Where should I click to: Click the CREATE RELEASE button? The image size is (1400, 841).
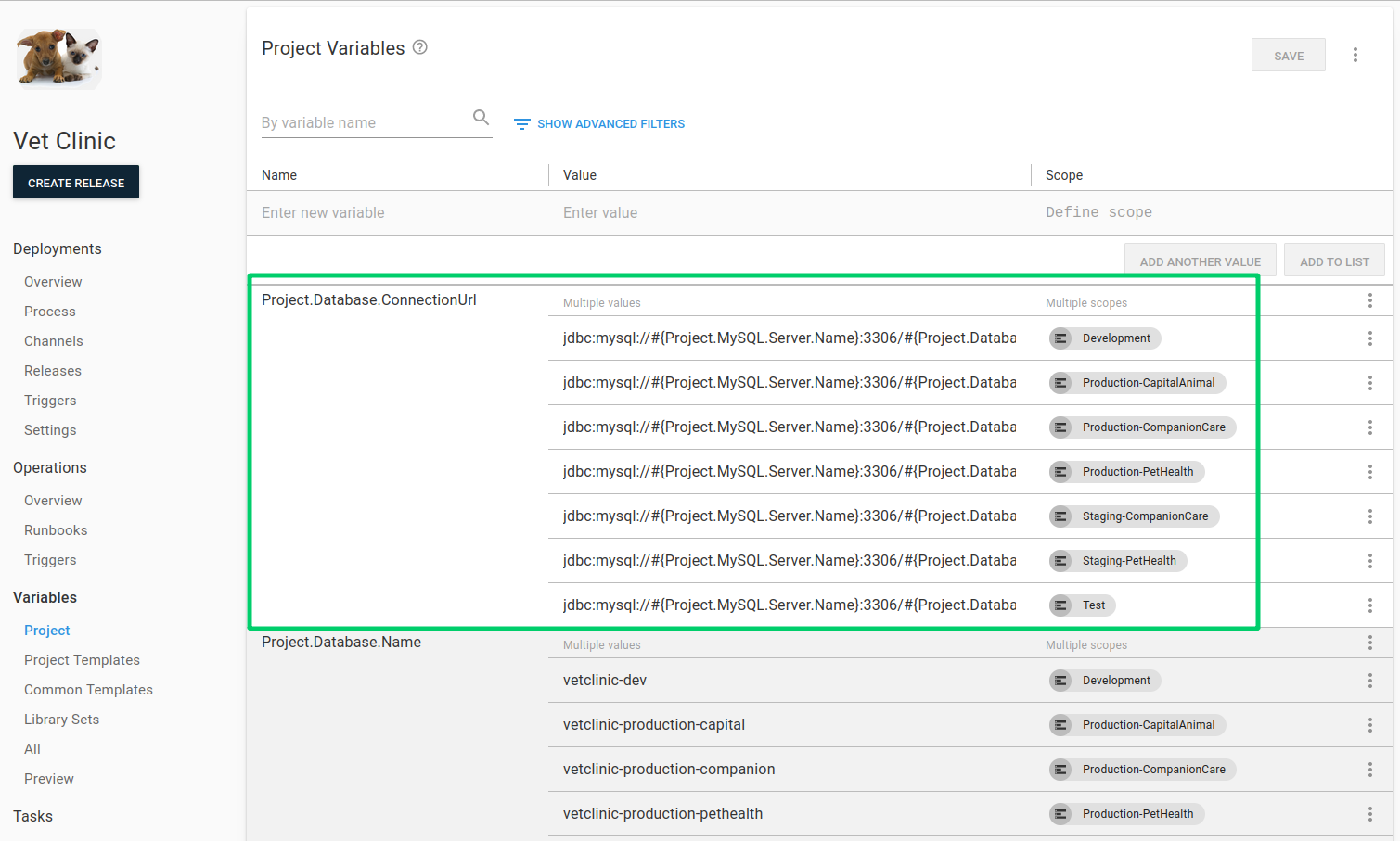pyautogui.click(x=75, y=182)
